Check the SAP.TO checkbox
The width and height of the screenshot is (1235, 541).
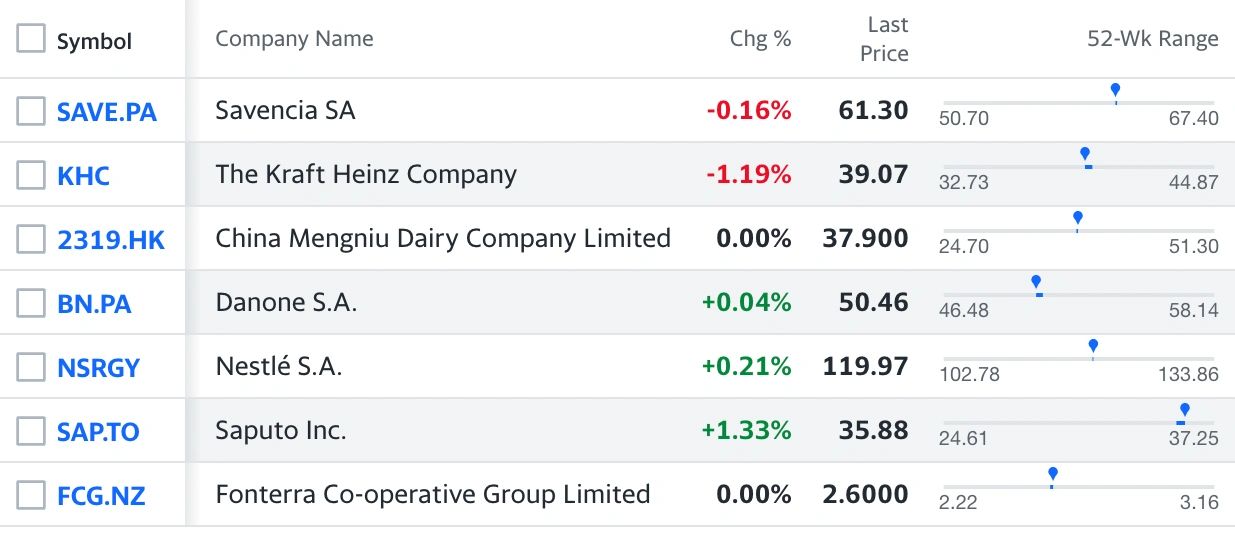(31, 431)
